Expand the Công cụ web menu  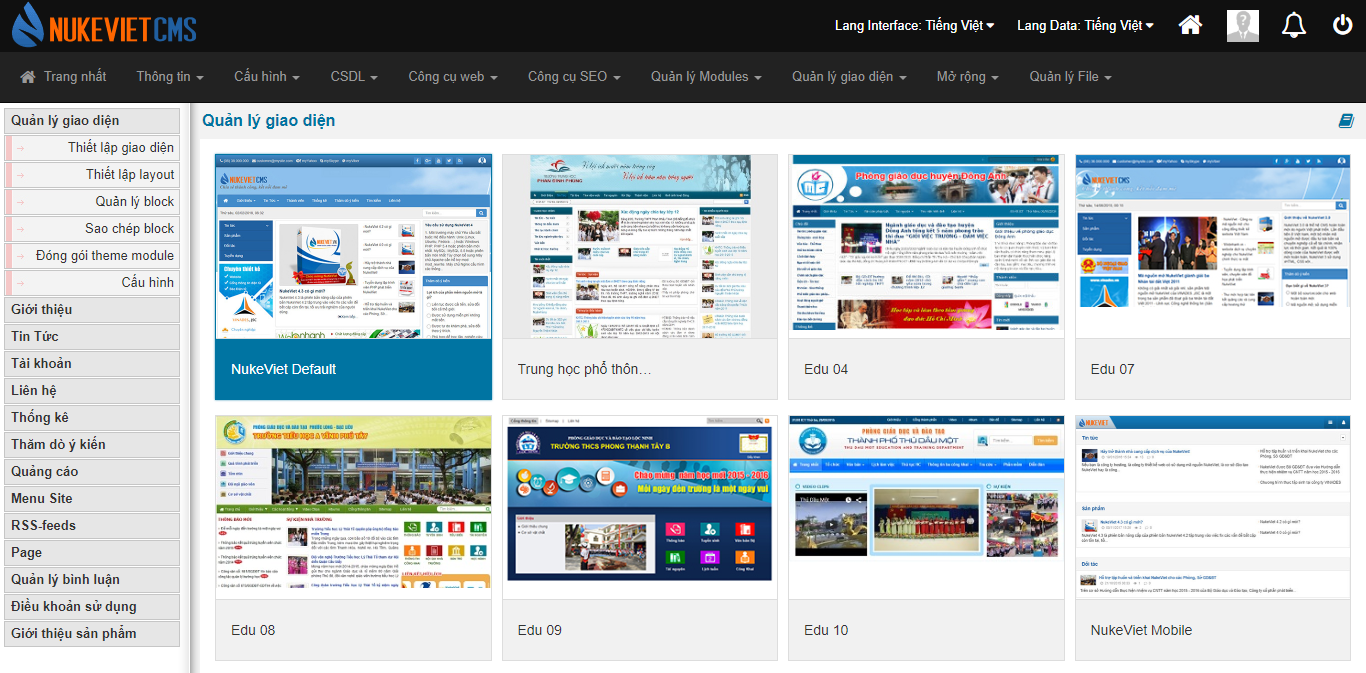coord(453,77)
